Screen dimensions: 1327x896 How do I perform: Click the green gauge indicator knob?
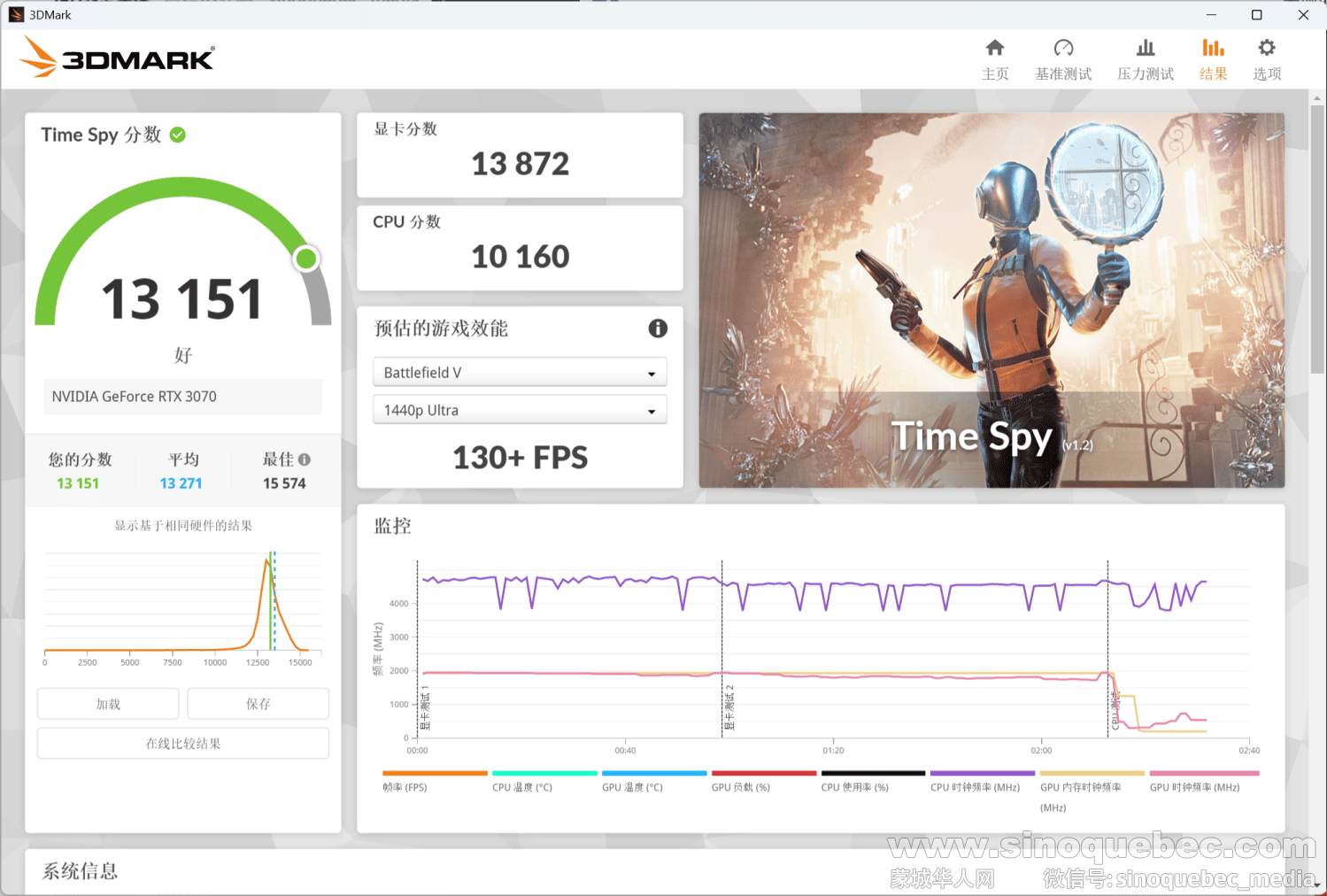click(x=306, y=259)
